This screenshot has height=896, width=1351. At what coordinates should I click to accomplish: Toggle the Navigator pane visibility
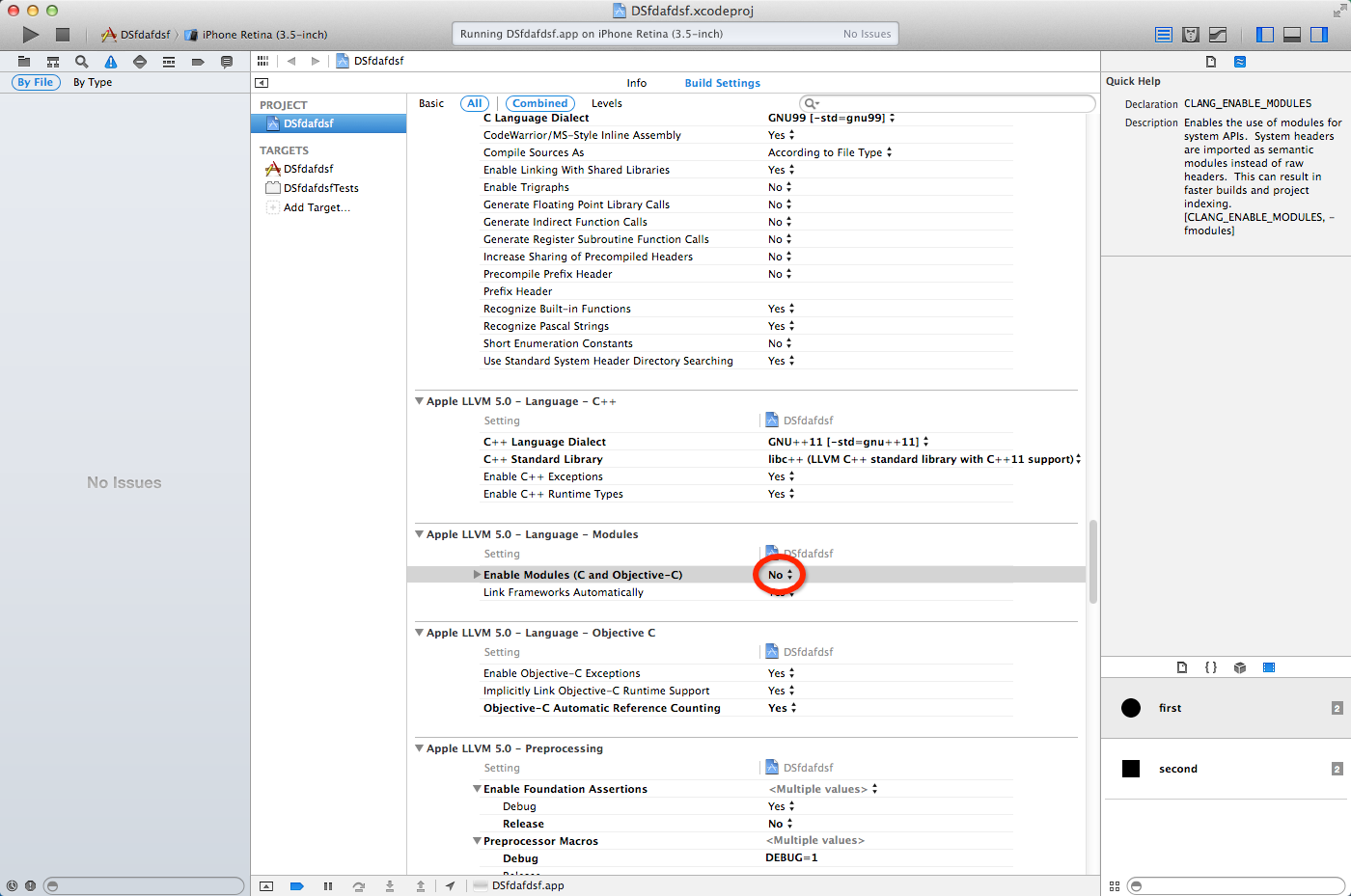click(x=1265, y=35)
